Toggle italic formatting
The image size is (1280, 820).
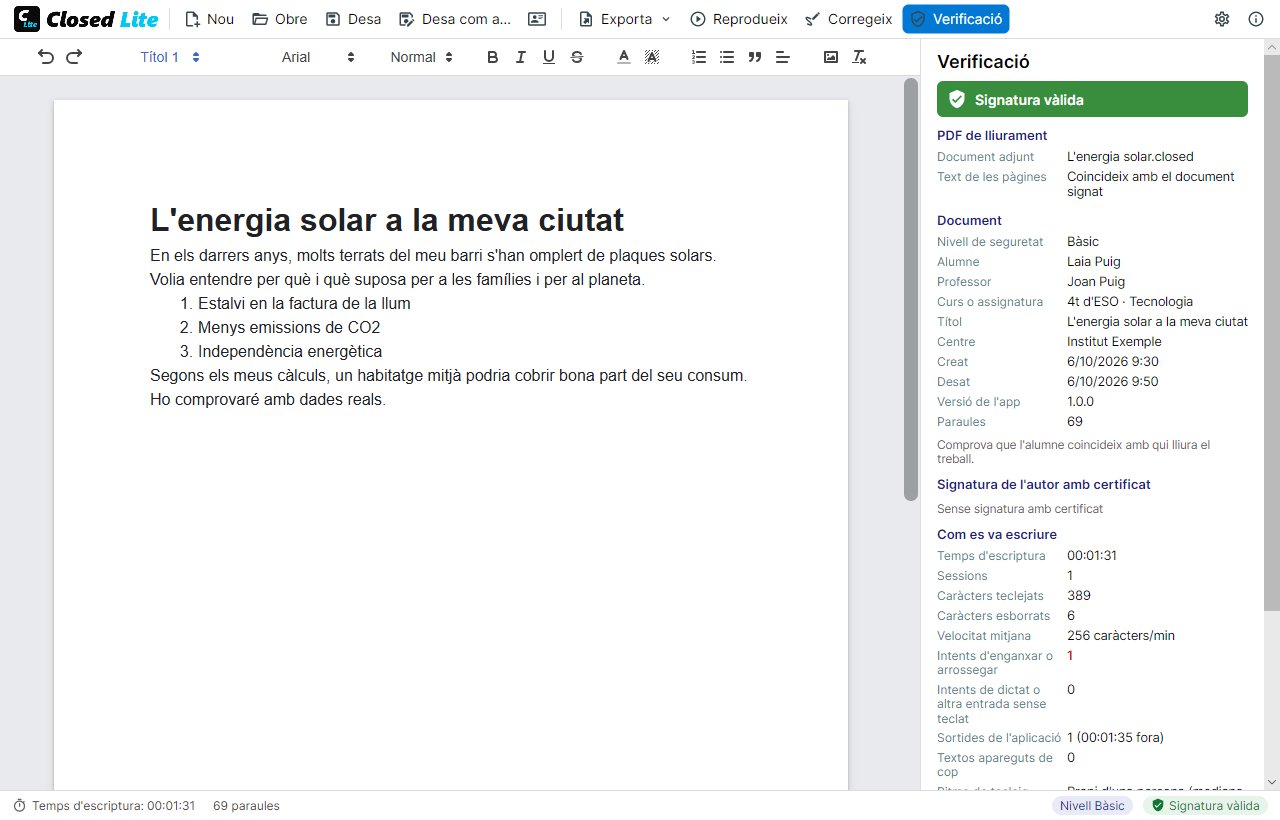[x=520, y=57]
